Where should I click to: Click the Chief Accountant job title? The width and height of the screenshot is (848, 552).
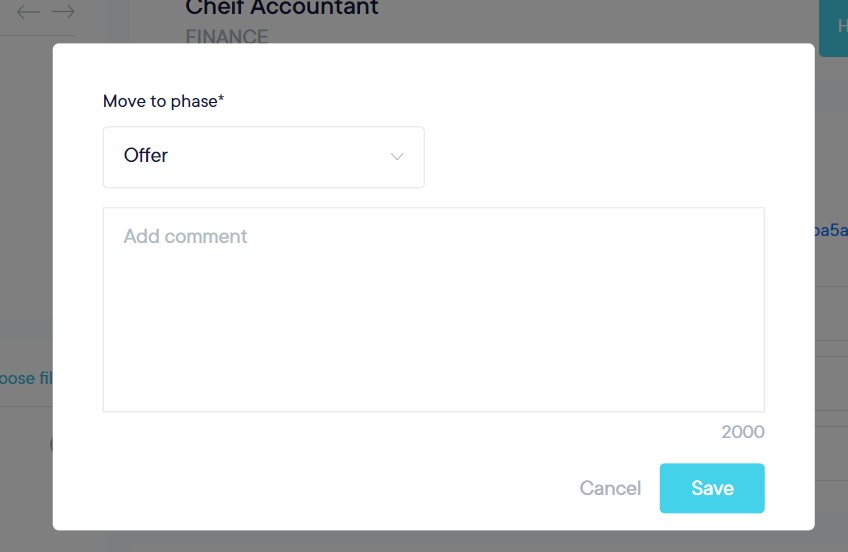[x=282, y=8]
